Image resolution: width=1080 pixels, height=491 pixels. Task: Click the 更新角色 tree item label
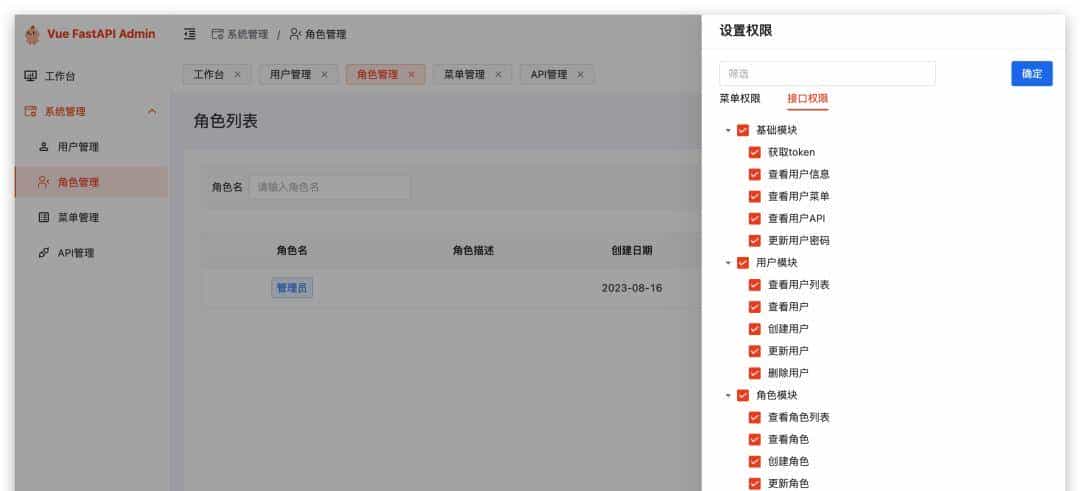(x=788, y=483)
